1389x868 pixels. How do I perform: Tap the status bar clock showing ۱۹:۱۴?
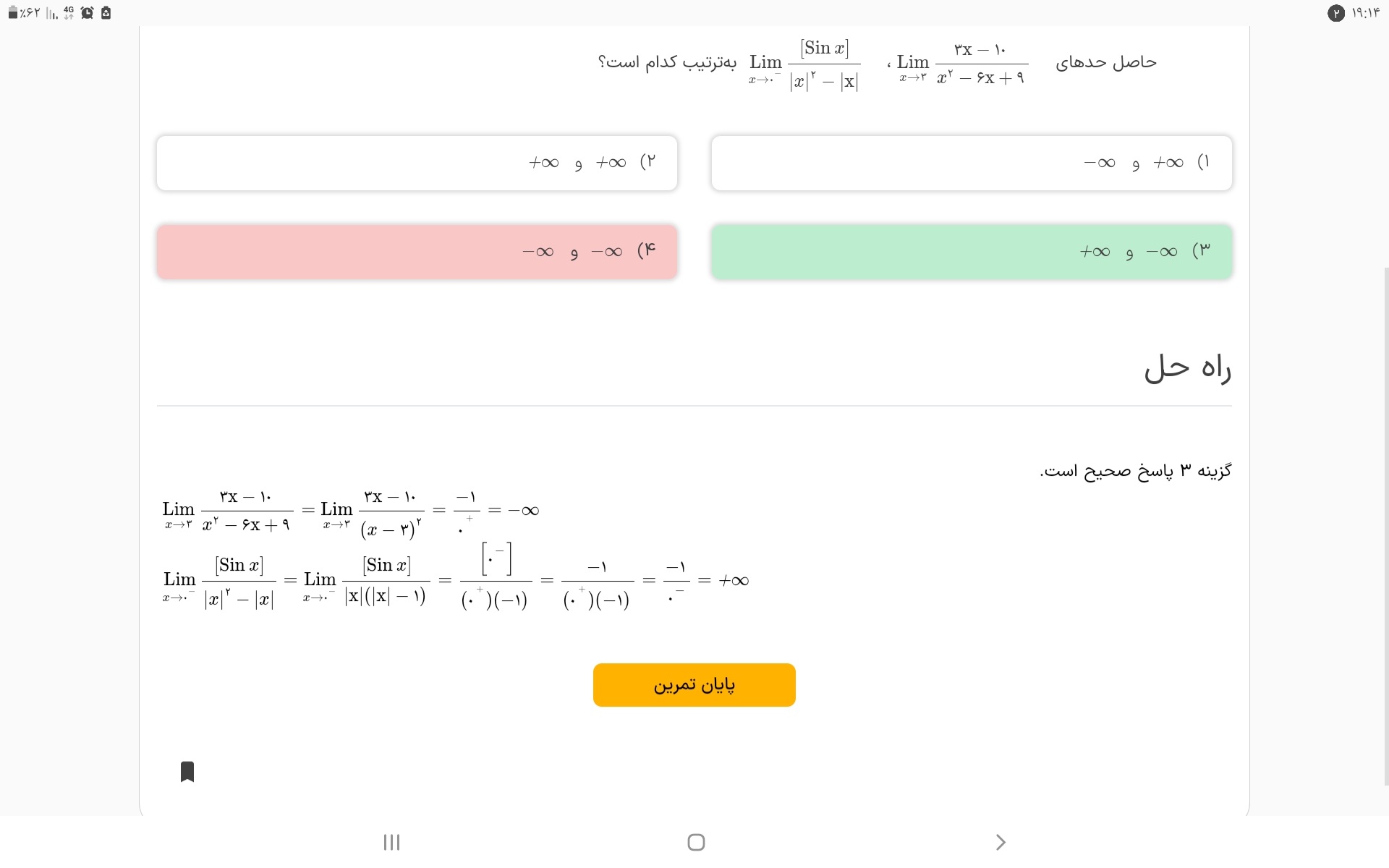click(1366, 13)
